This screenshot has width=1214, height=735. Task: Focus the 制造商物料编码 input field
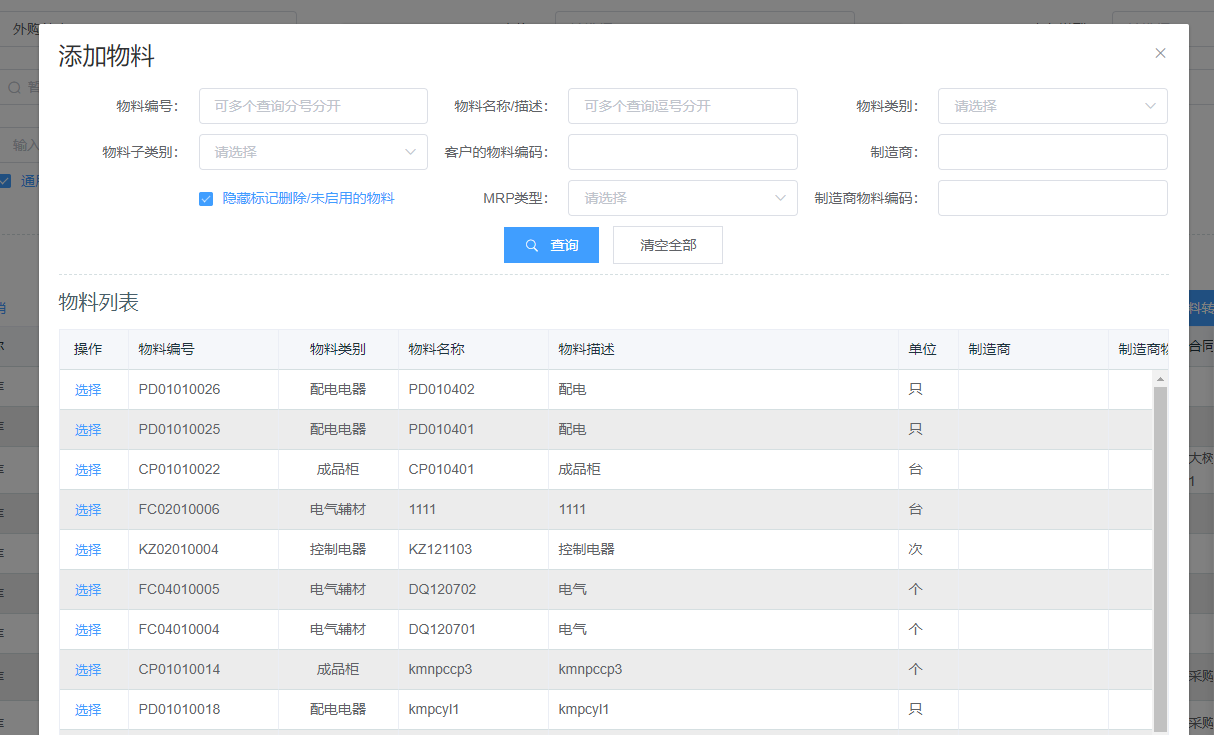1052,198
